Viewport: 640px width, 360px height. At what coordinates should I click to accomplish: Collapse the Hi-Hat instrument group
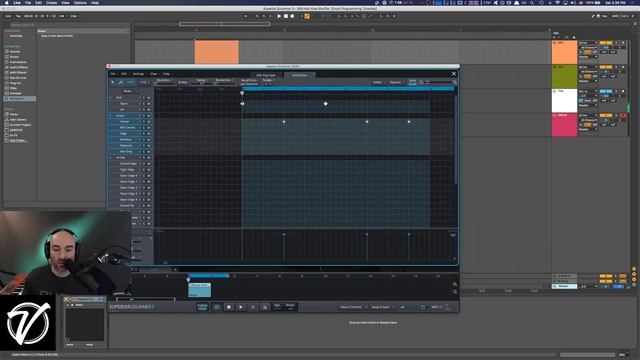click(110, 158)
